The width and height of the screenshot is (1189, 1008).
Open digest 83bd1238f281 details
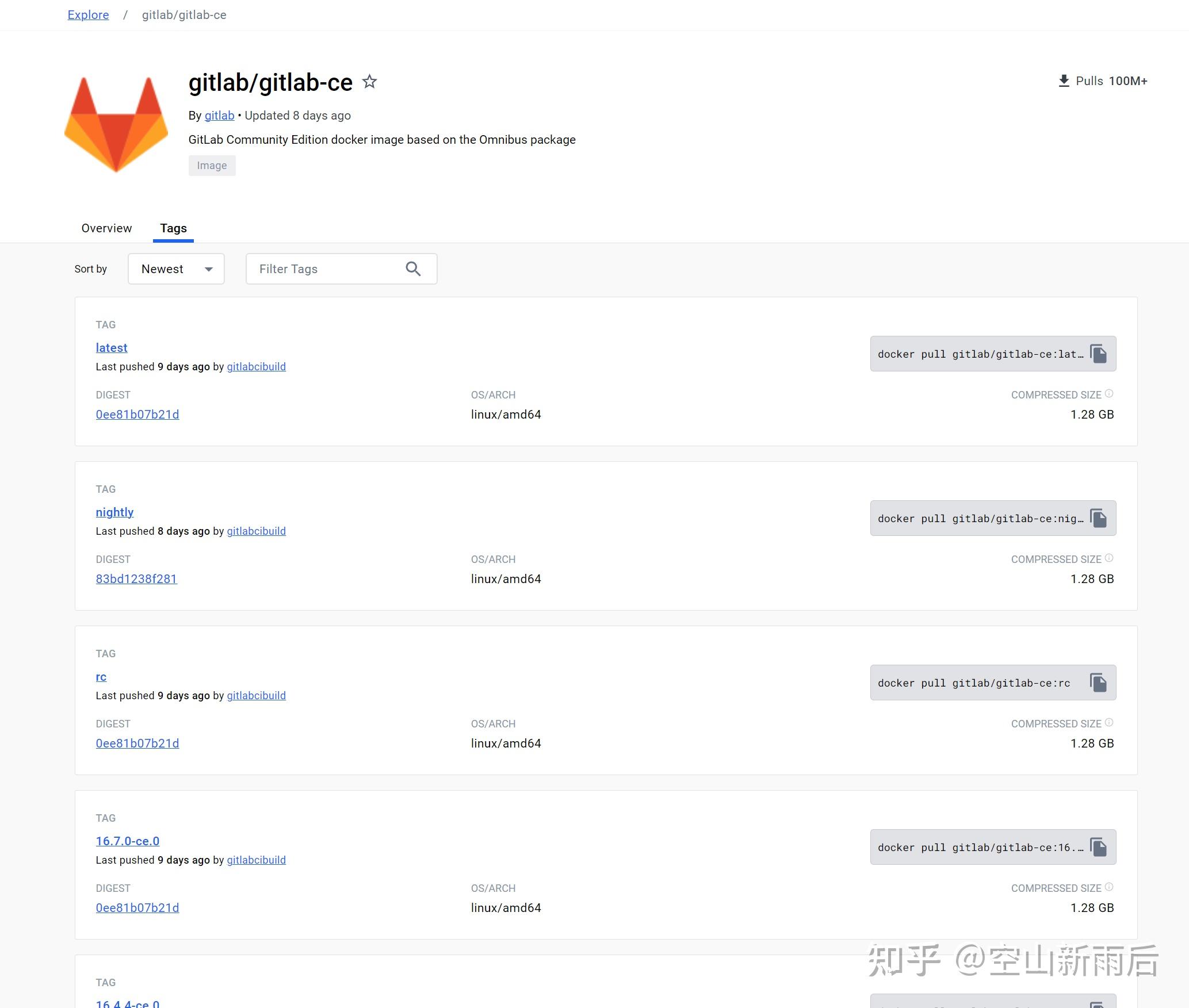(x=136, y=578)
